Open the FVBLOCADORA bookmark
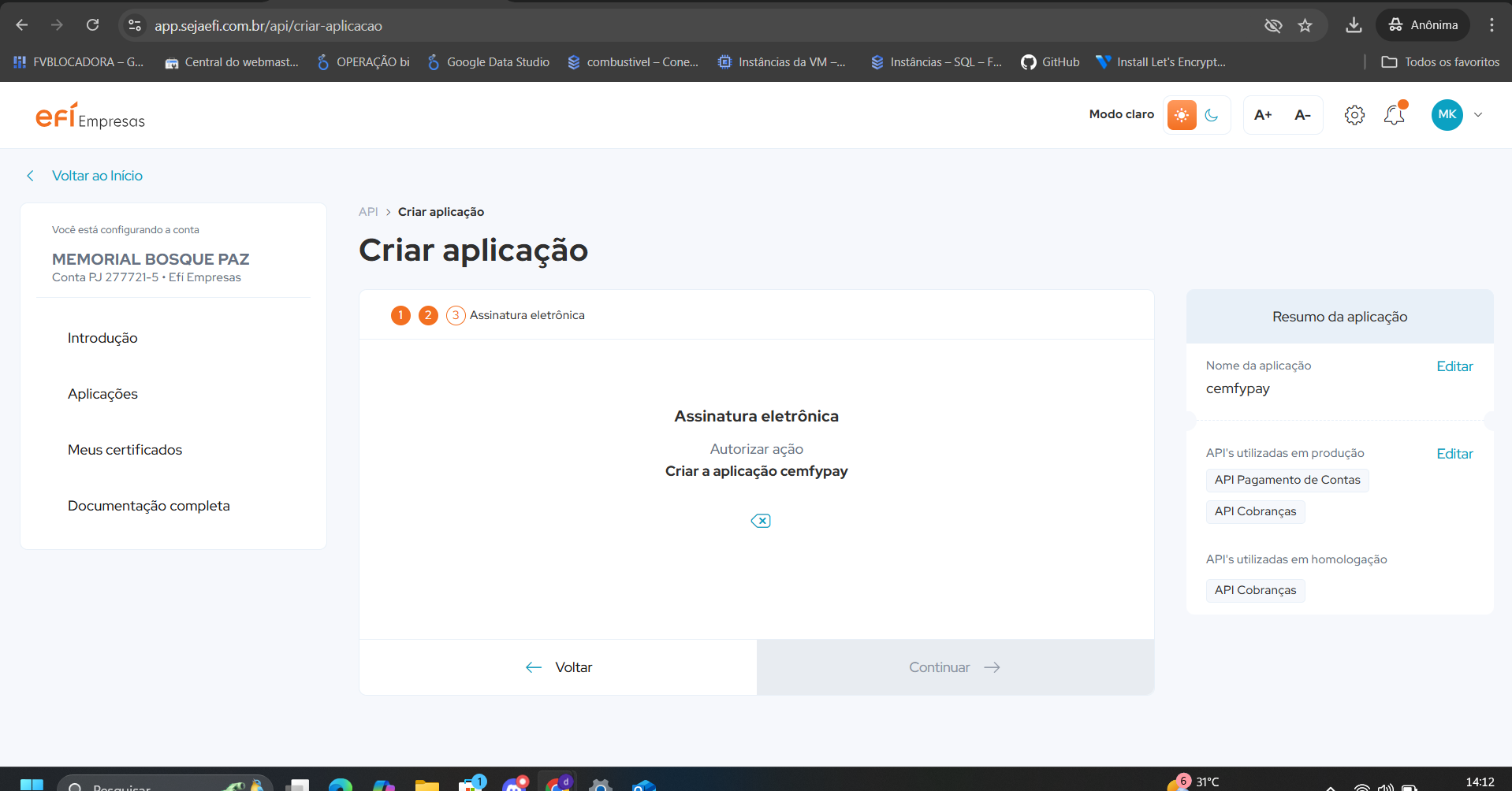Image resolution: width=1512 pixels, height=791 pixels. point(78,62)
